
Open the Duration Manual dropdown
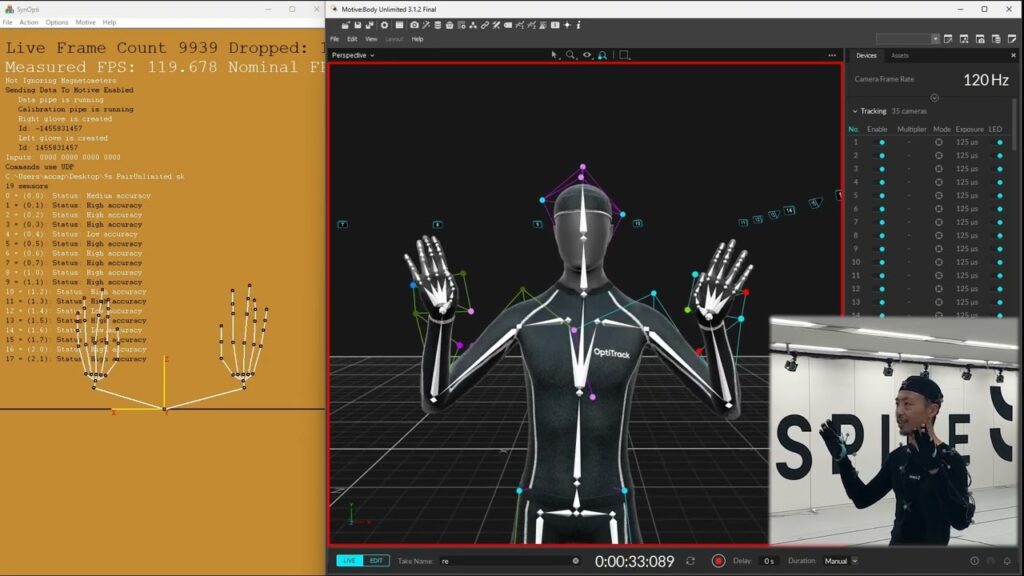pyautogui.click(x=840, y=561)
